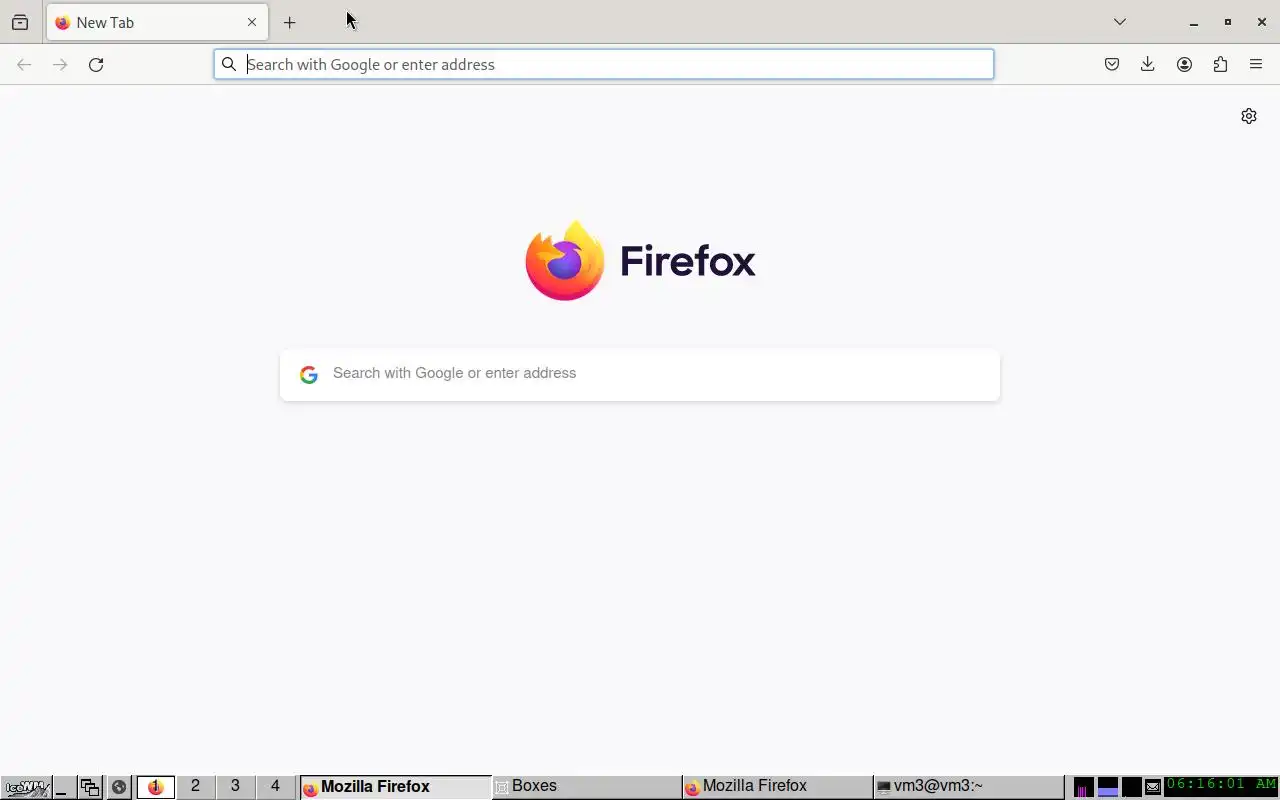Screen dimensions: 1280x800
Task: Switch to workspace 3
Action: point(235,787)
